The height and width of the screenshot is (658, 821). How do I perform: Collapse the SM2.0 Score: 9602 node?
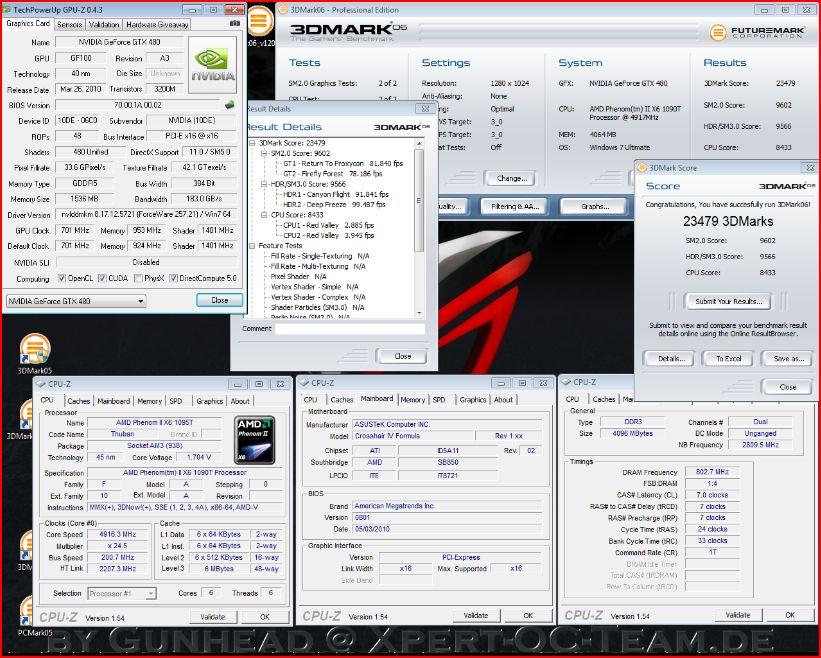tap(264, 153)
